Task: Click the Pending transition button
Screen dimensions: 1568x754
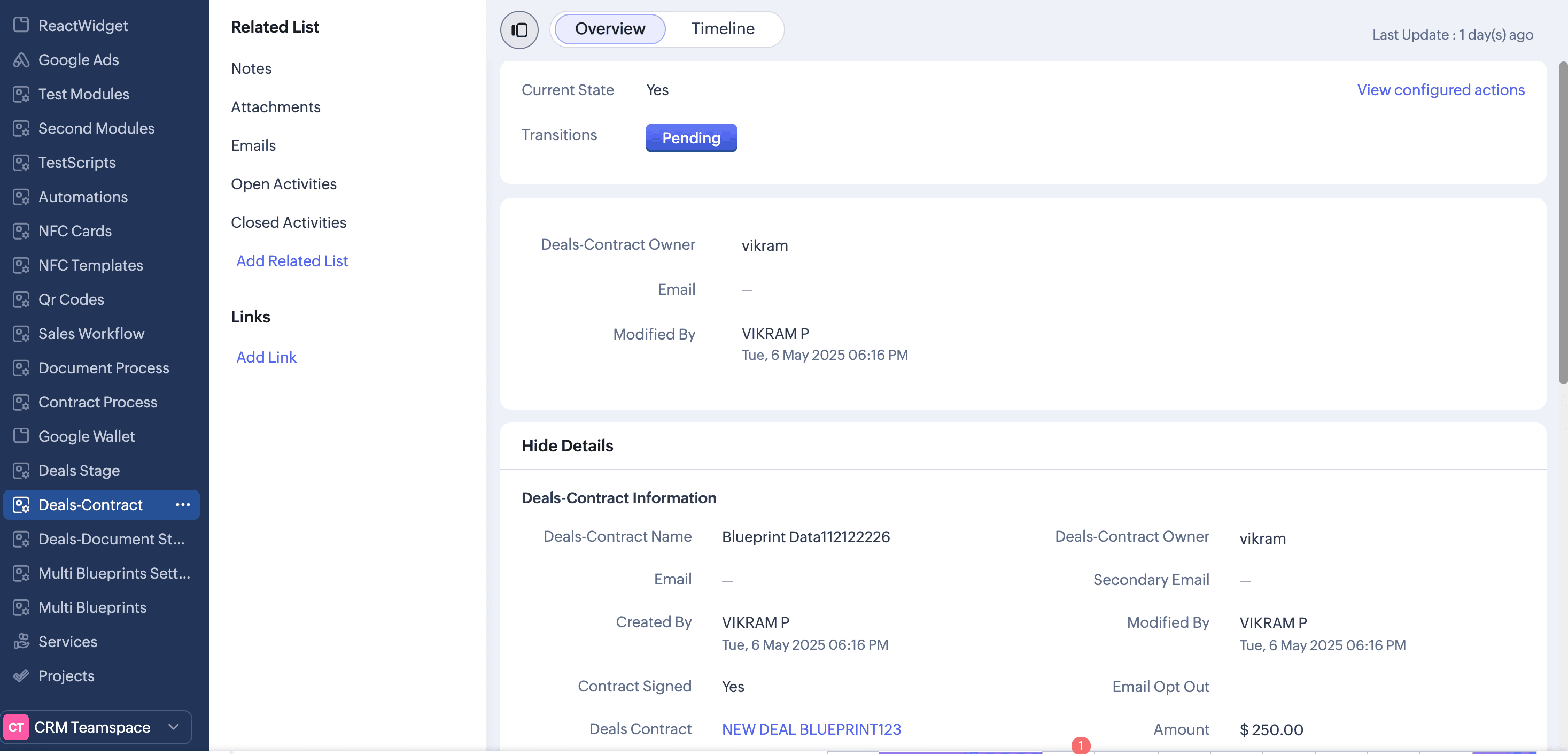Action: click(x=690, y=137)
